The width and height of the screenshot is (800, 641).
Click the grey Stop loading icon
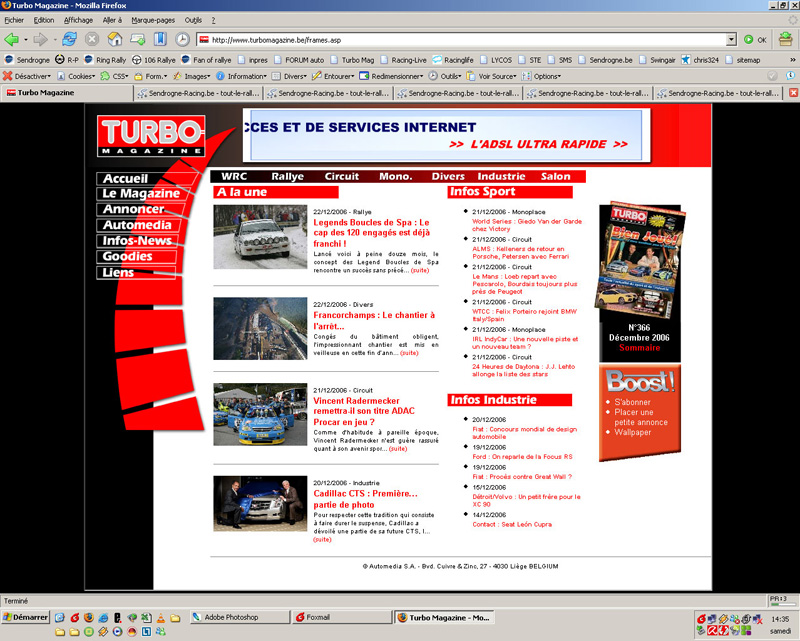(92, 39)
